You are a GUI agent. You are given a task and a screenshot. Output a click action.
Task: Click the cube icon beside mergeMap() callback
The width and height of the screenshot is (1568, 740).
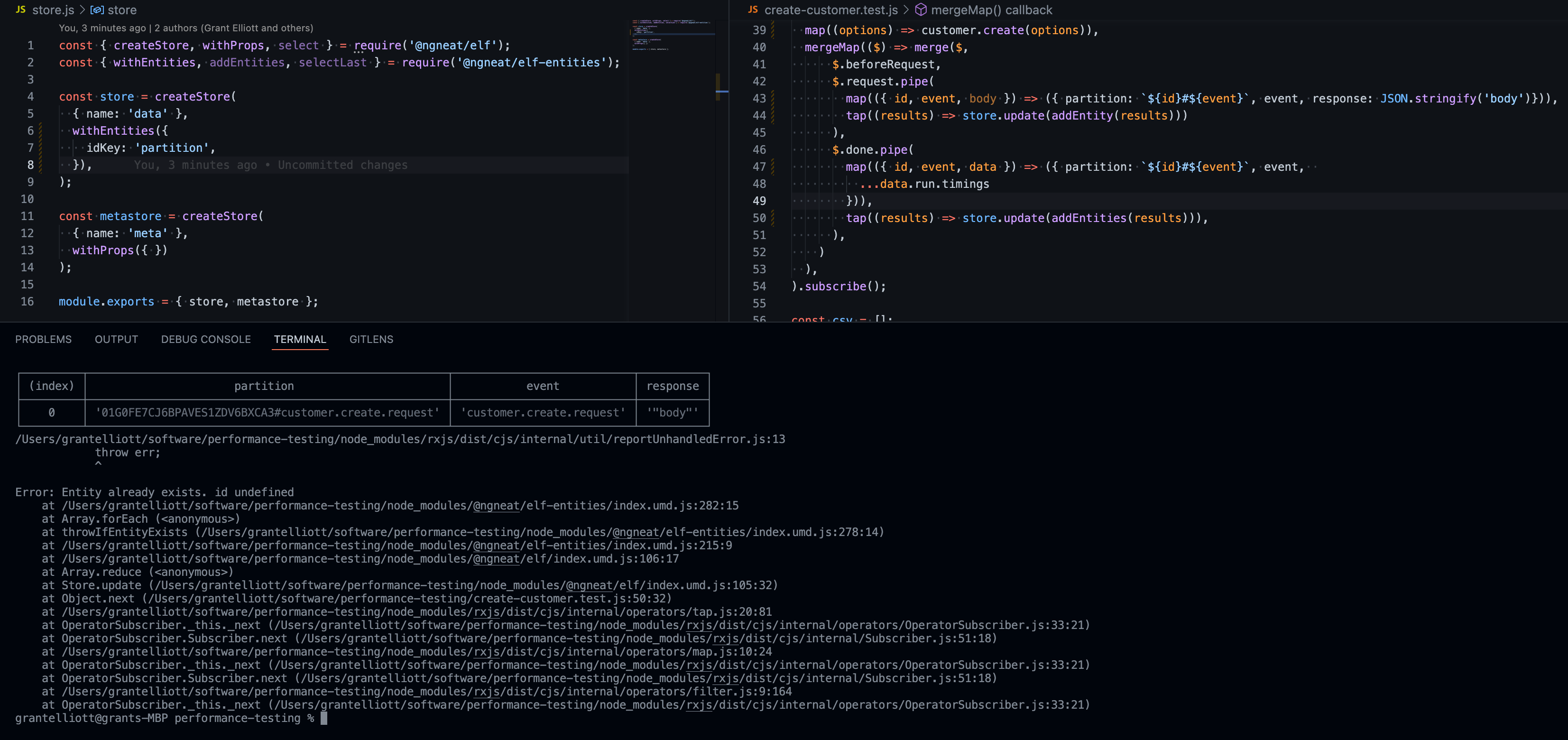(x=921, y=10)
